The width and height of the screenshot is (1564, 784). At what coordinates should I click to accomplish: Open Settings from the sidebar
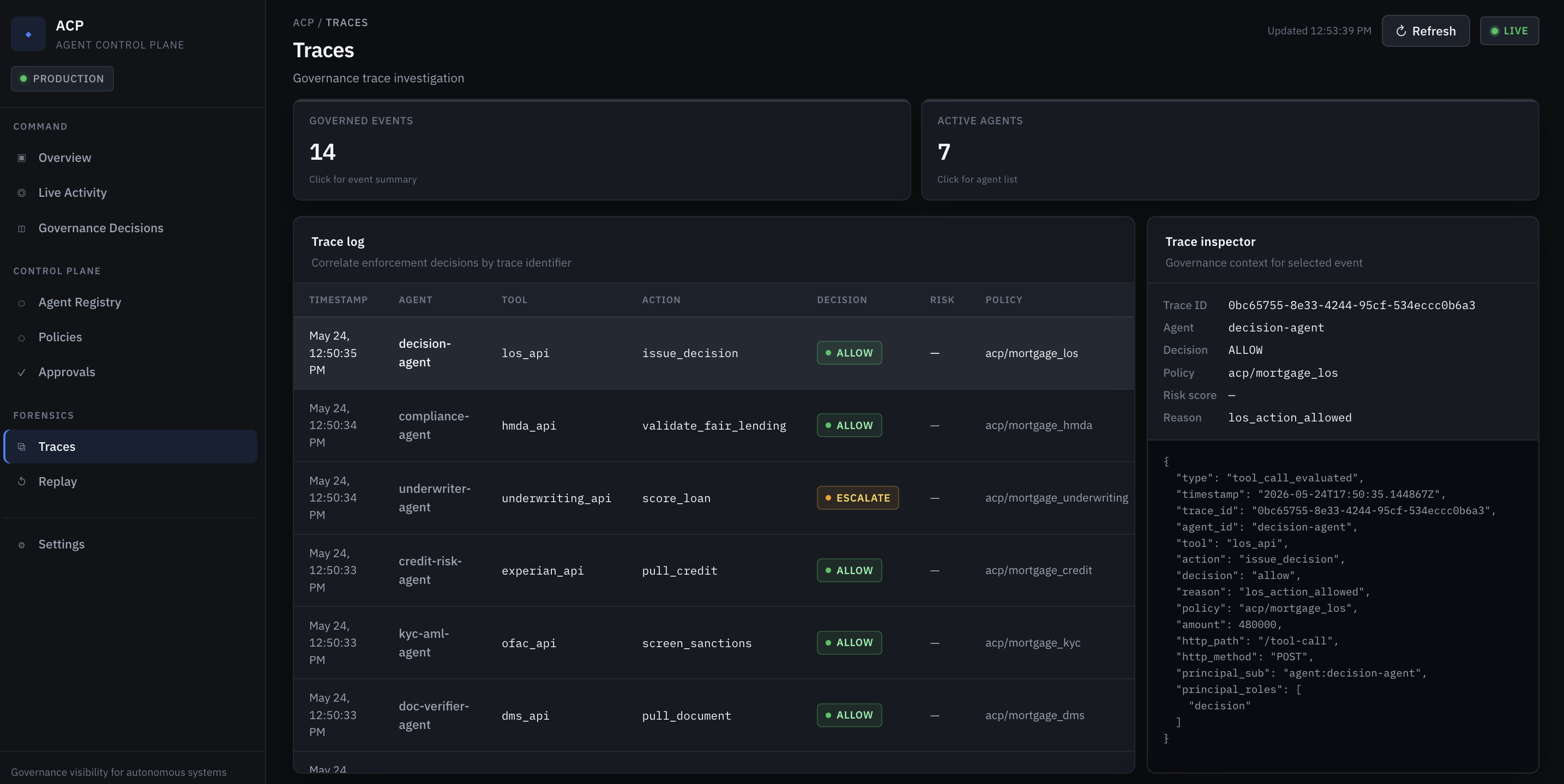pyautogui.click(x=130, y=544)
